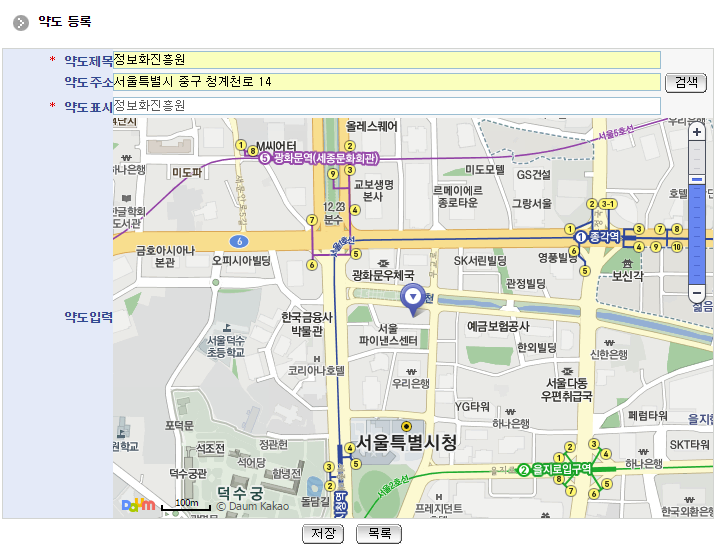Viewport: 715px width, 552px height.
Task: Select the 종각역 subway station icon
Action: coord(580,237)
